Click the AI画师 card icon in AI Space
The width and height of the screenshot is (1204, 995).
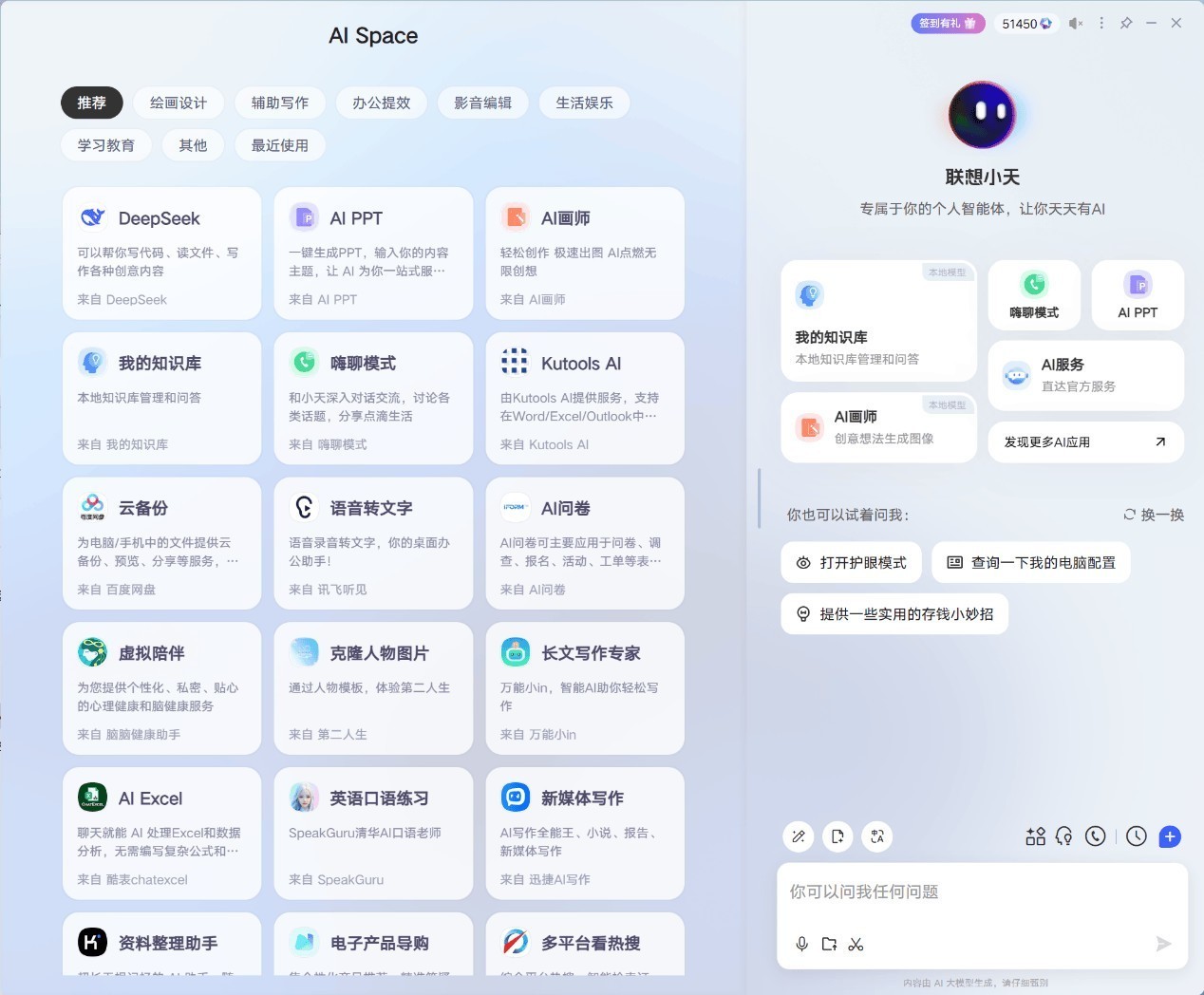516,217
